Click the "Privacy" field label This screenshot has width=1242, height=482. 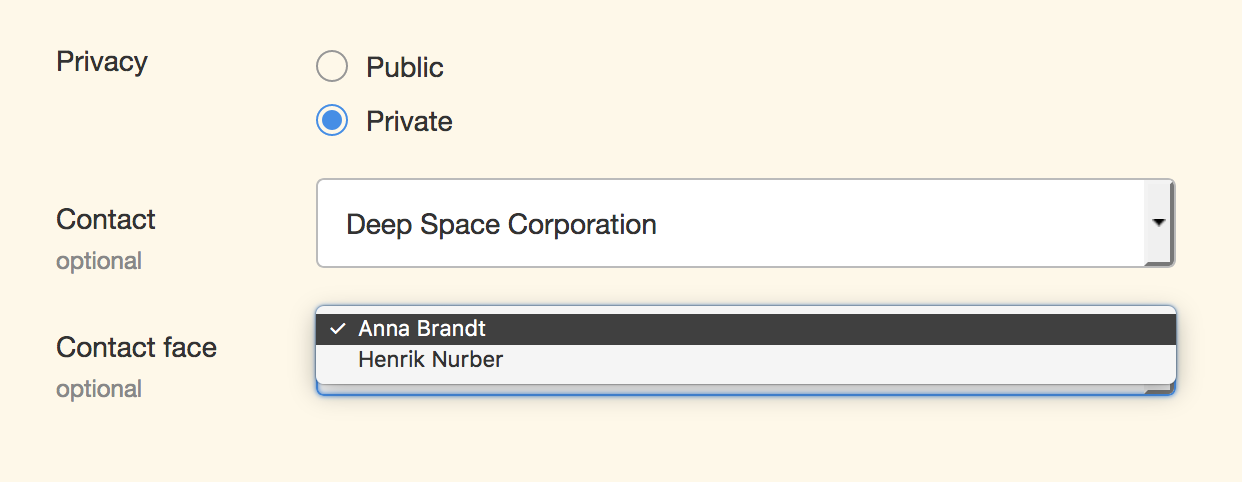[102, 62]
